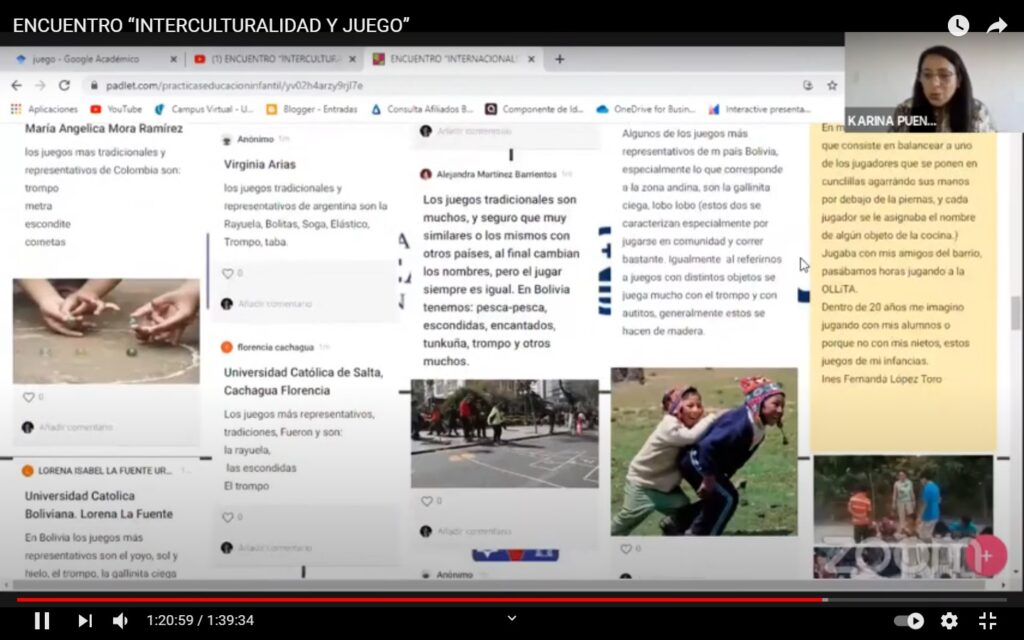This screenshot has height=640, width=1024.
Task: Open the marbles game photo thumbnail
Action: pos(106,331)
